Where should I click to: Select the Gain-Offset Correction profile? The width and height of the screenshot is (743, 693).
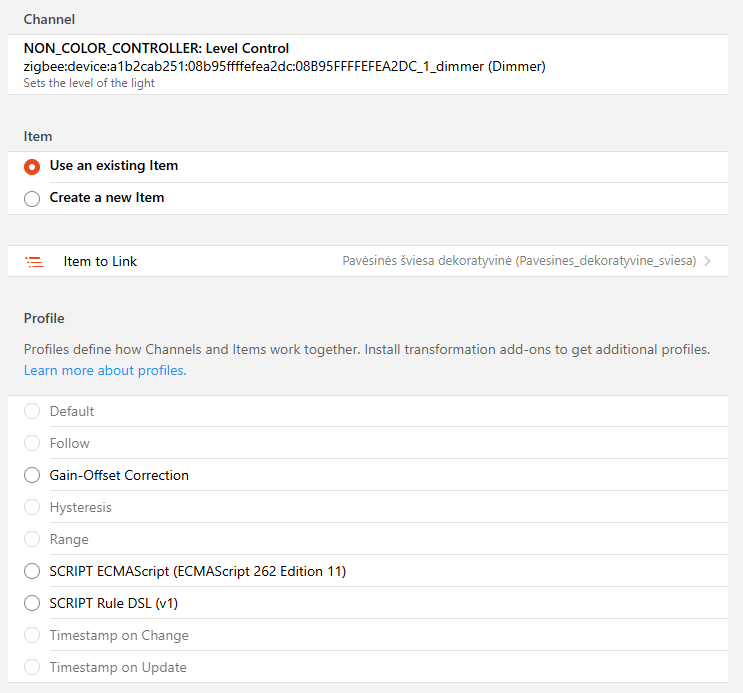click(x=32, y=475)
